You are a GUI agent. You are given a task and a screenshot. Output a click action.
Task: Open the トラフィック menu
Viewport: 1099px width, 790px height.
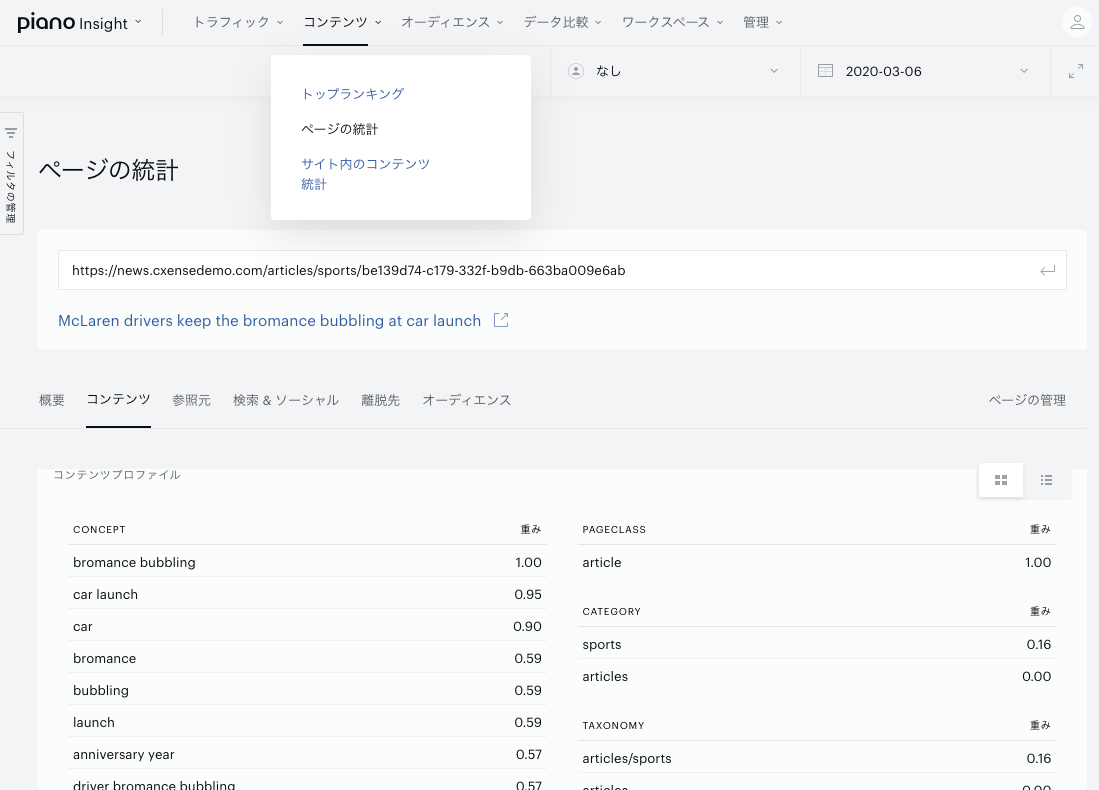(x=238, y=22)
